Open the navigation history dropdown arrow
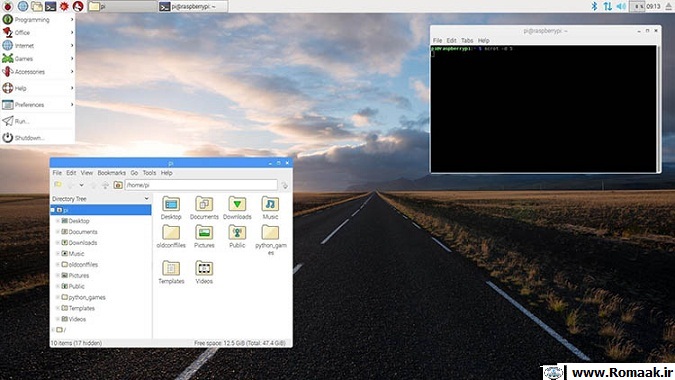The height and width of the screenshot is (380, 675). pyautogui.click(x=81, y=185)
